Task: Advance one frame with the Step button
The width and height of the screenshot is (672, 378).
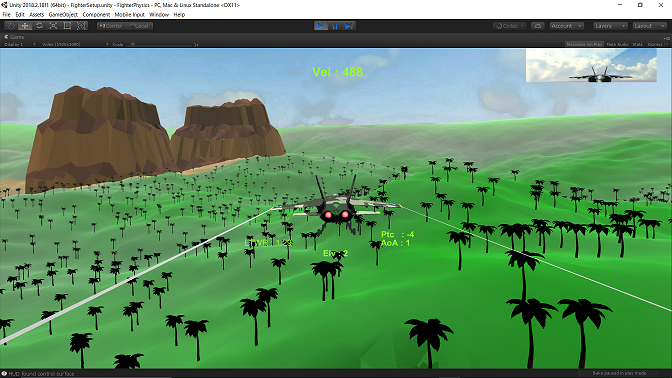Action: coord(349,26)
